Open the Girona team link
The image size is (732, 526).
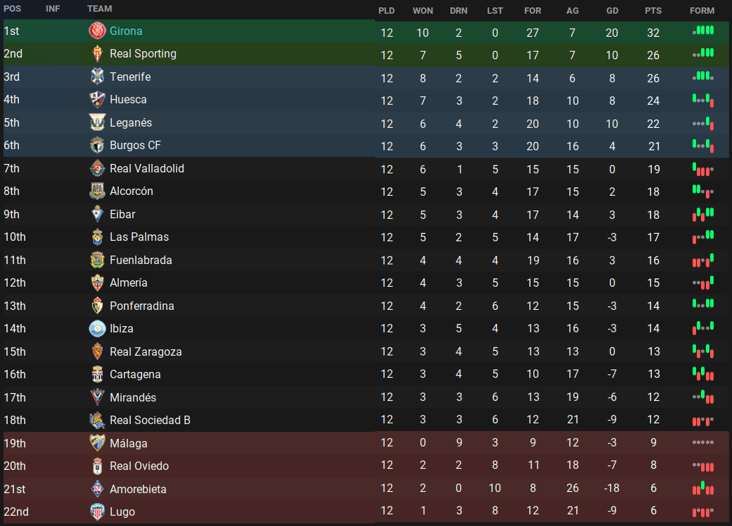126,31
